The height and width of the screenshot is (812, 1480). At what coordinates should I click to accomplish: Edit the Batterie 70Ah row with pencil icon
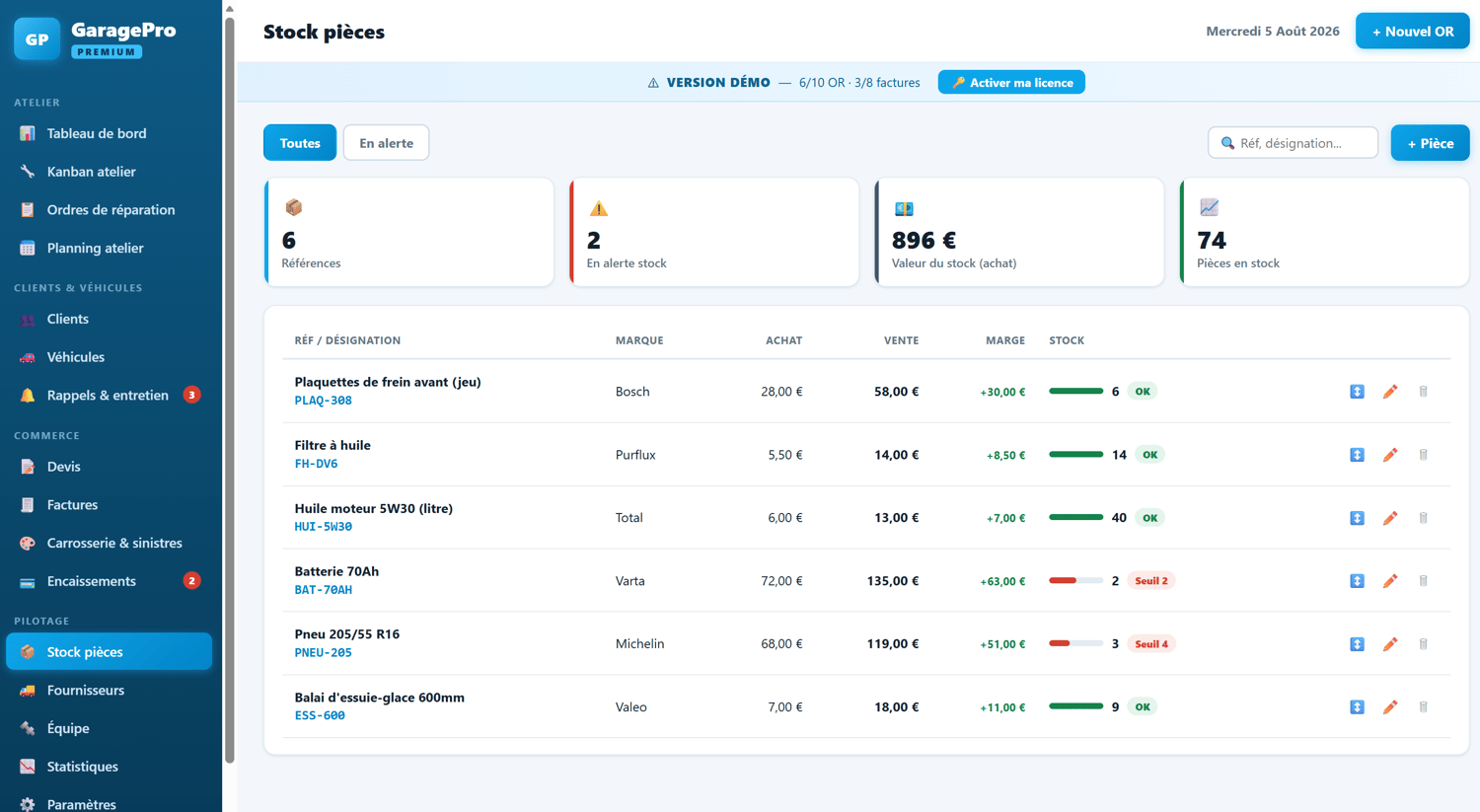tap(1390, 581)
